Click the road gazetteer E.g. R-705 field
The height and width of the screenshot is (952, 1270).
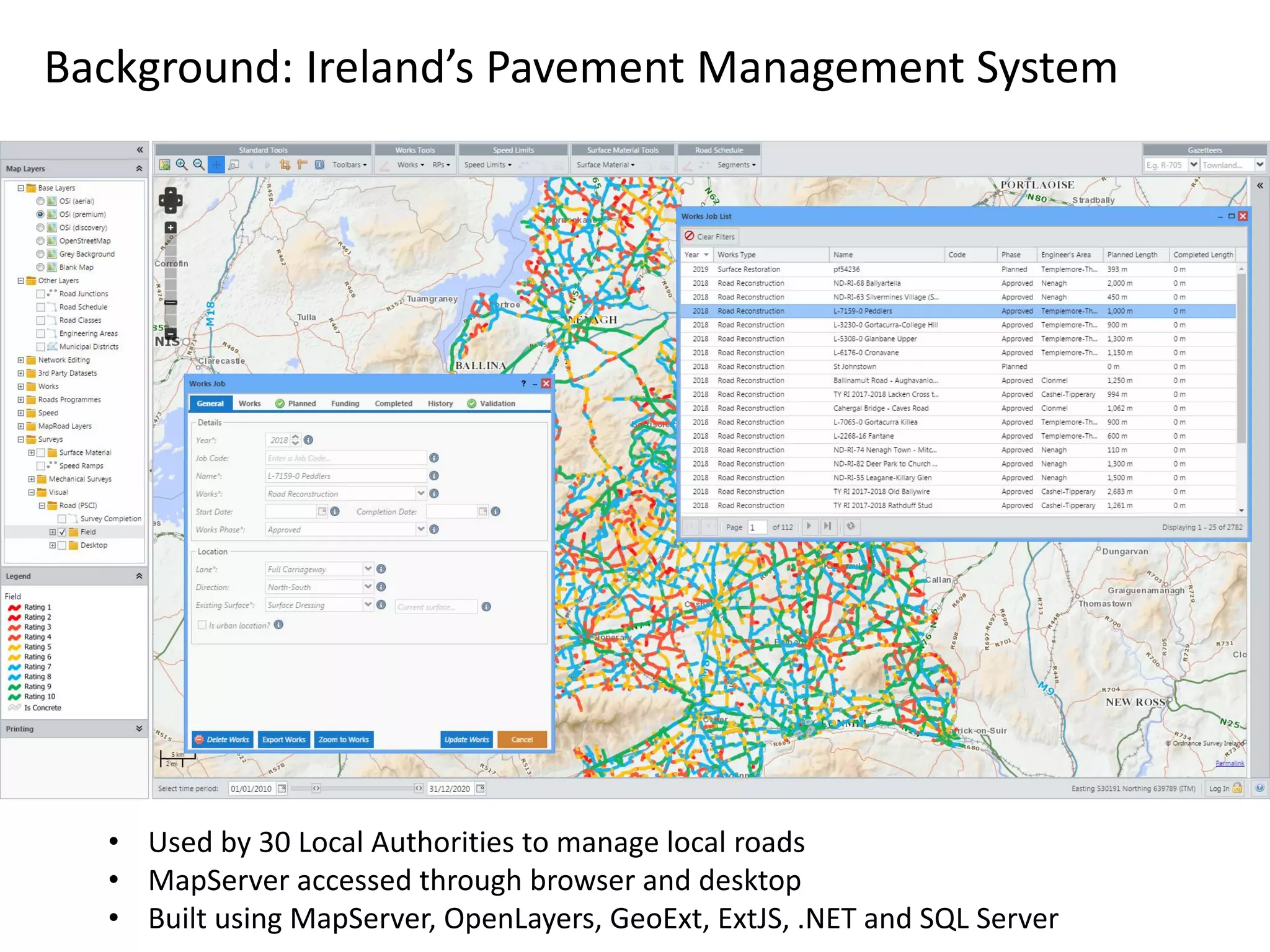1165,165
